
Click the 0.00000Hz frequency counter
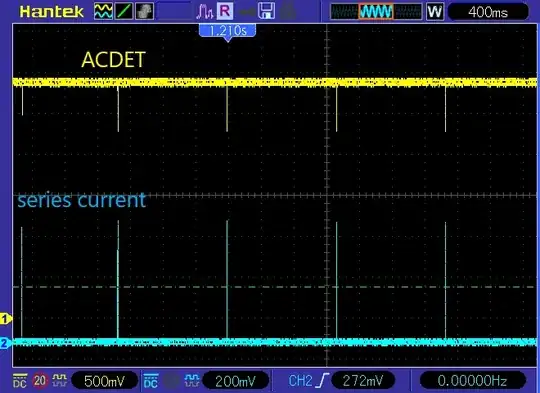click(x=472, y=381)
